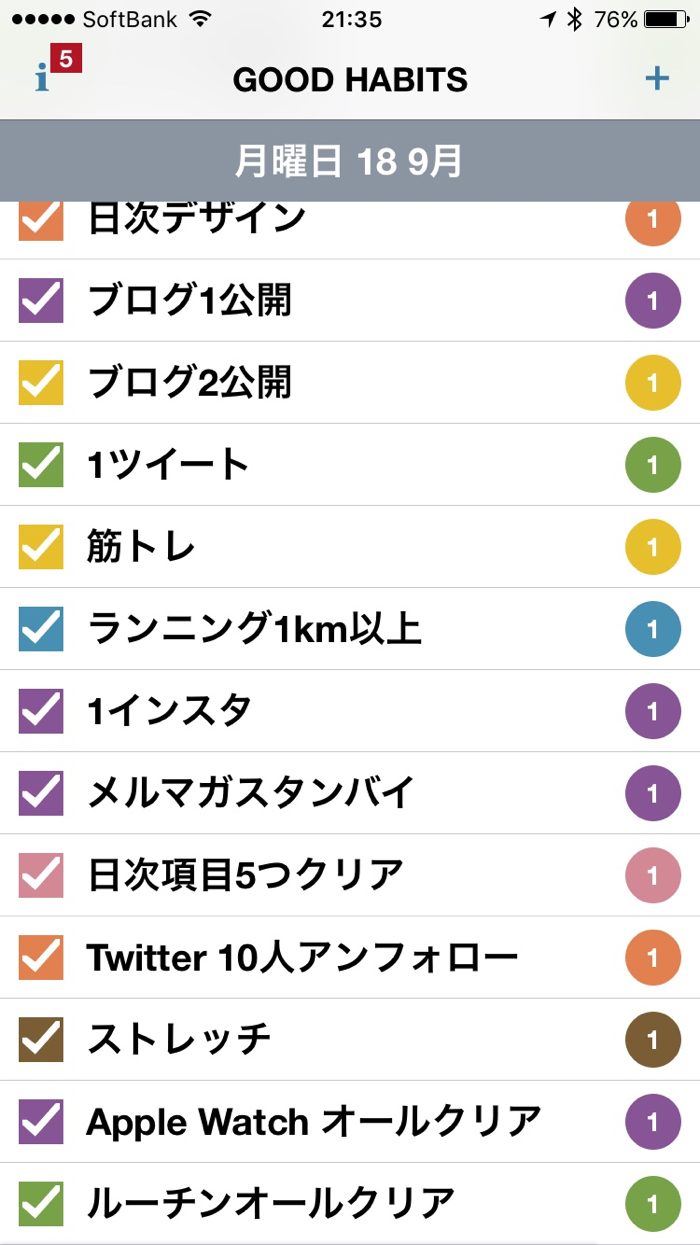Toggle the メルマガスタンバイ checkbox
The image size is (700, 1245).
pyautogui.click(x=41, y=793)
